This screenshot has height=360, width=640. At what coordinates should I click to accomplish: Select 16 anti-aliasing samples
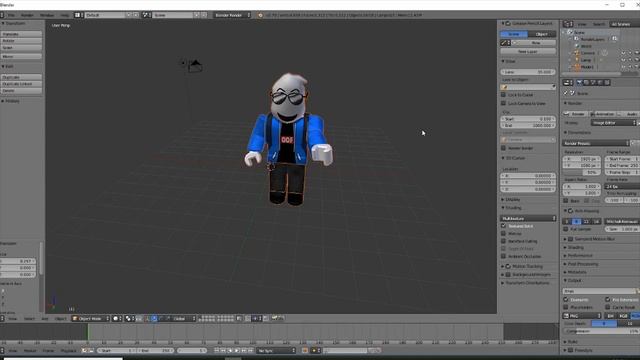tap(596, 221)
